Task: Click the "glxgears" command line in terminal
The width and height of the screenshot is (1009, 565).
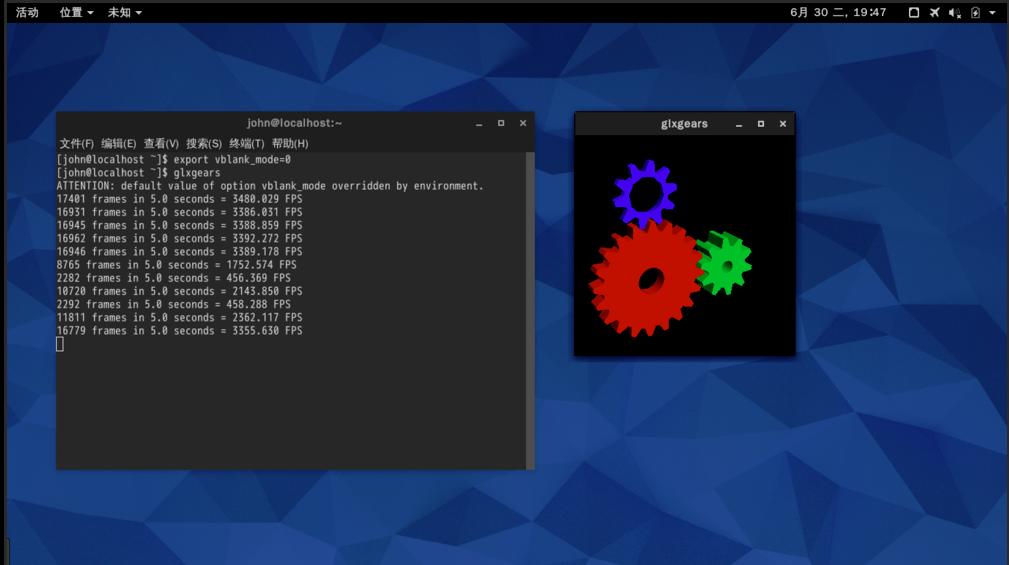Action: (x=138, y=172)
